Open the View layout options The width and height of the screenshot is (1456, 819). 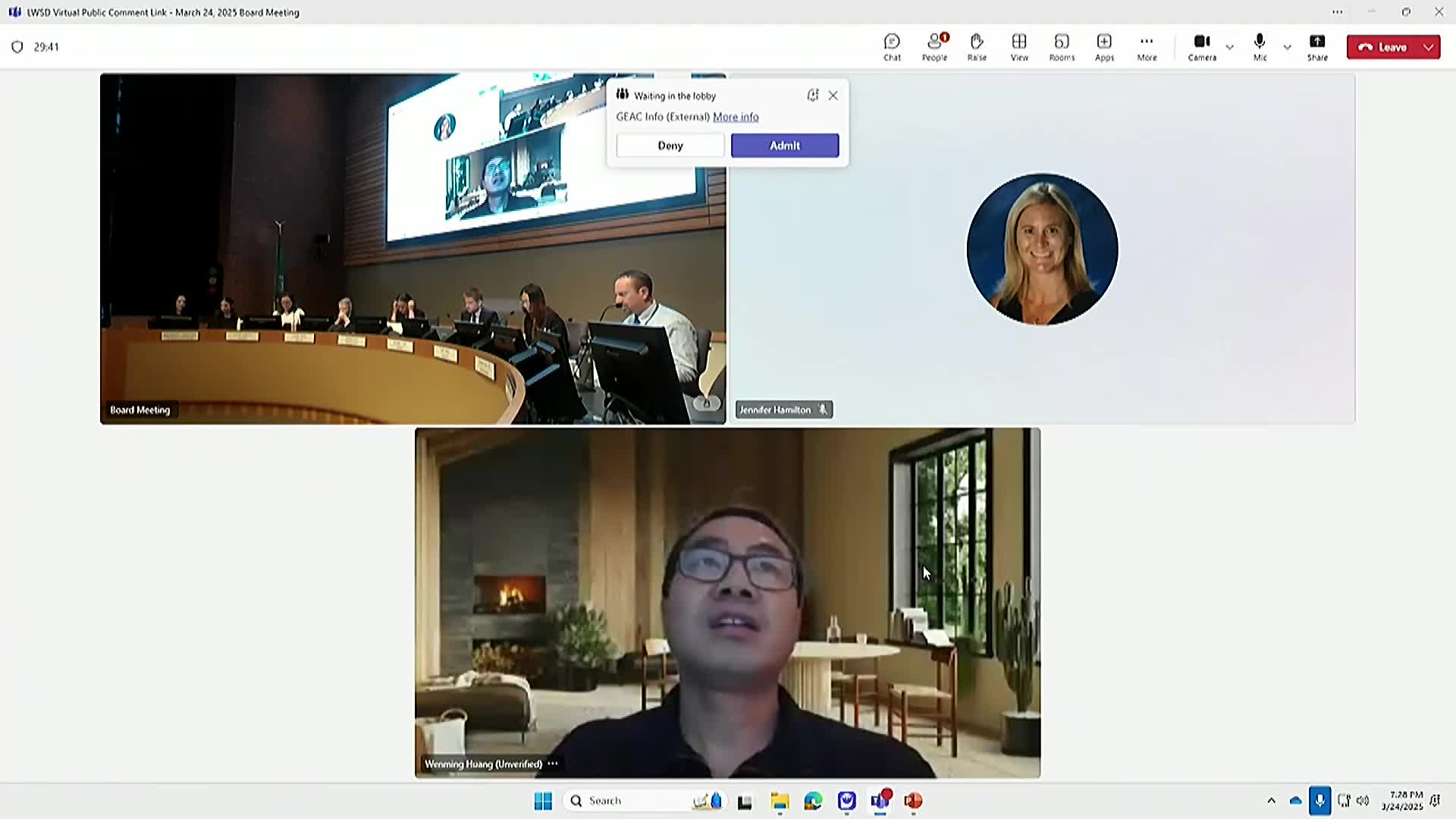click(x=1019, y=47)
